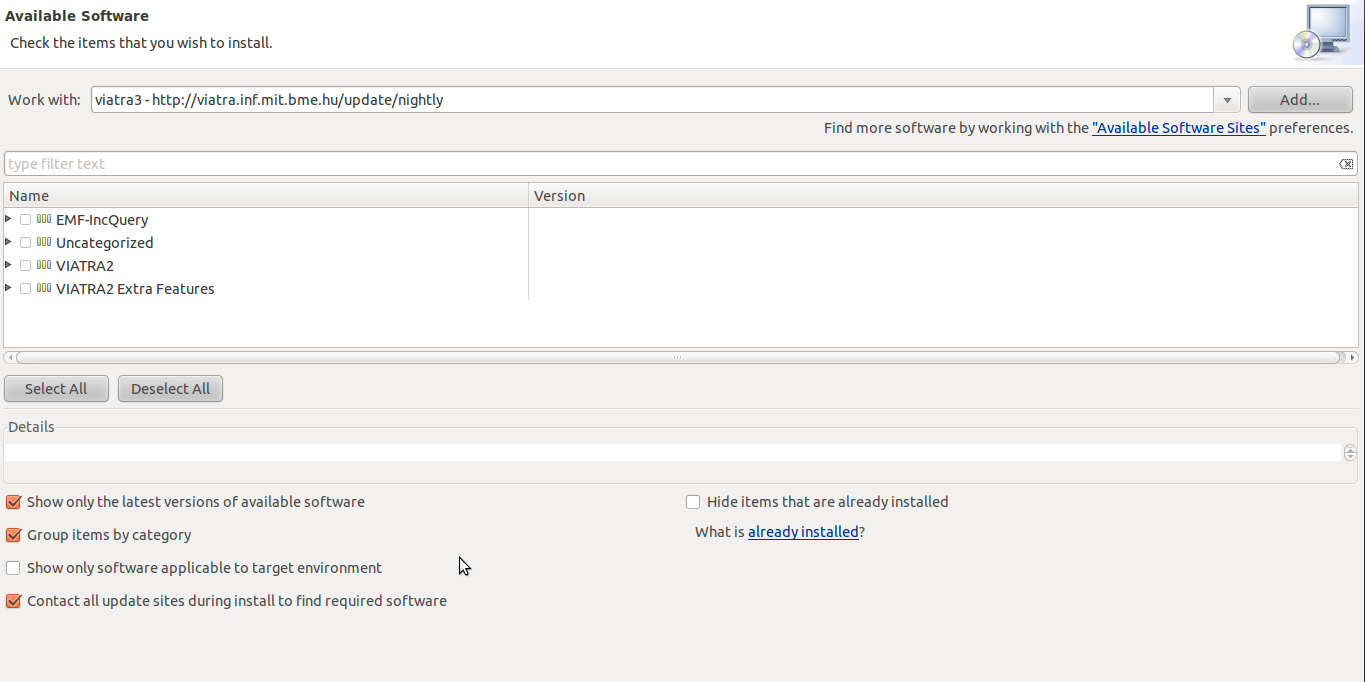This screenshot has height=682, width=1365.
Task: Click the Uncategorized category icon
Action: click(43, 242)
